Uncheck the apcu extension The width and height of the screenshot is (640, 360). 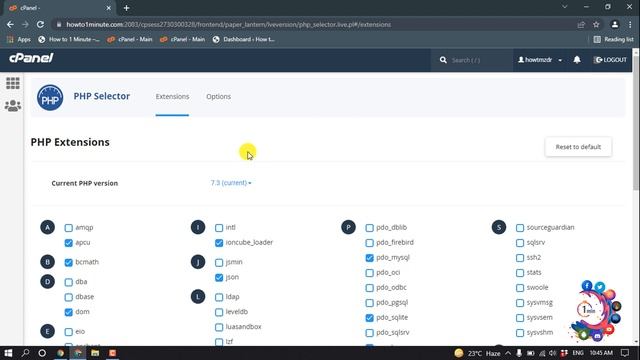69,243
